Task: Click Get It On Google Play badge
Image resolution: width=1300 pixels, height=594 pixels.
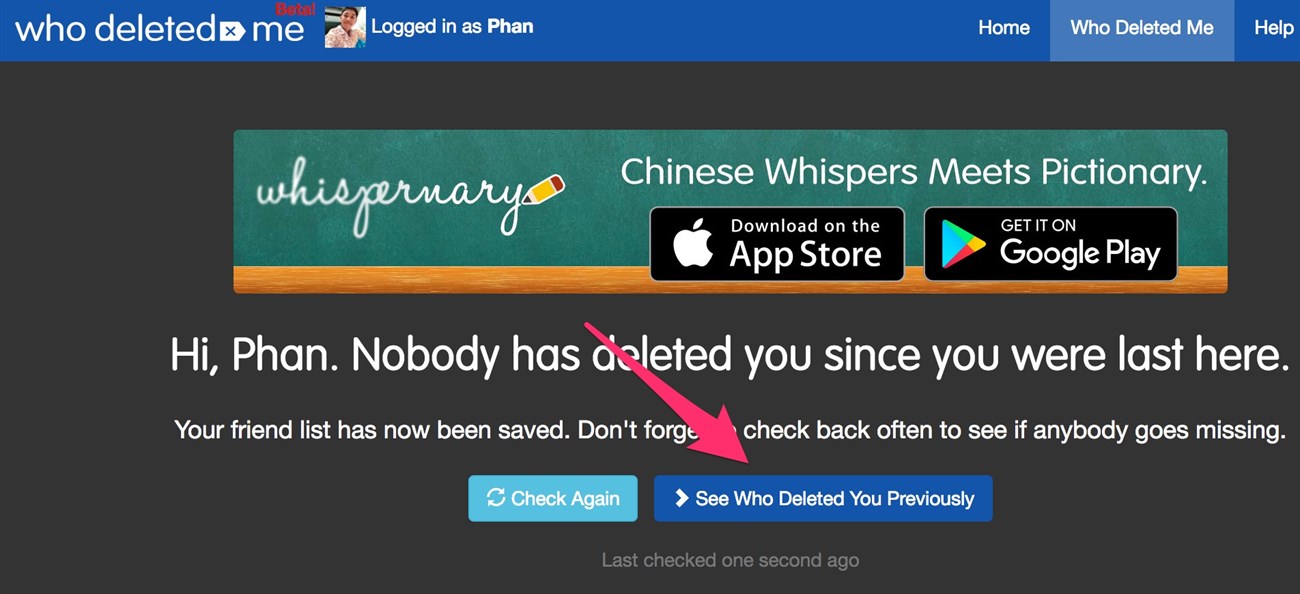Action: pos(1050,244)
